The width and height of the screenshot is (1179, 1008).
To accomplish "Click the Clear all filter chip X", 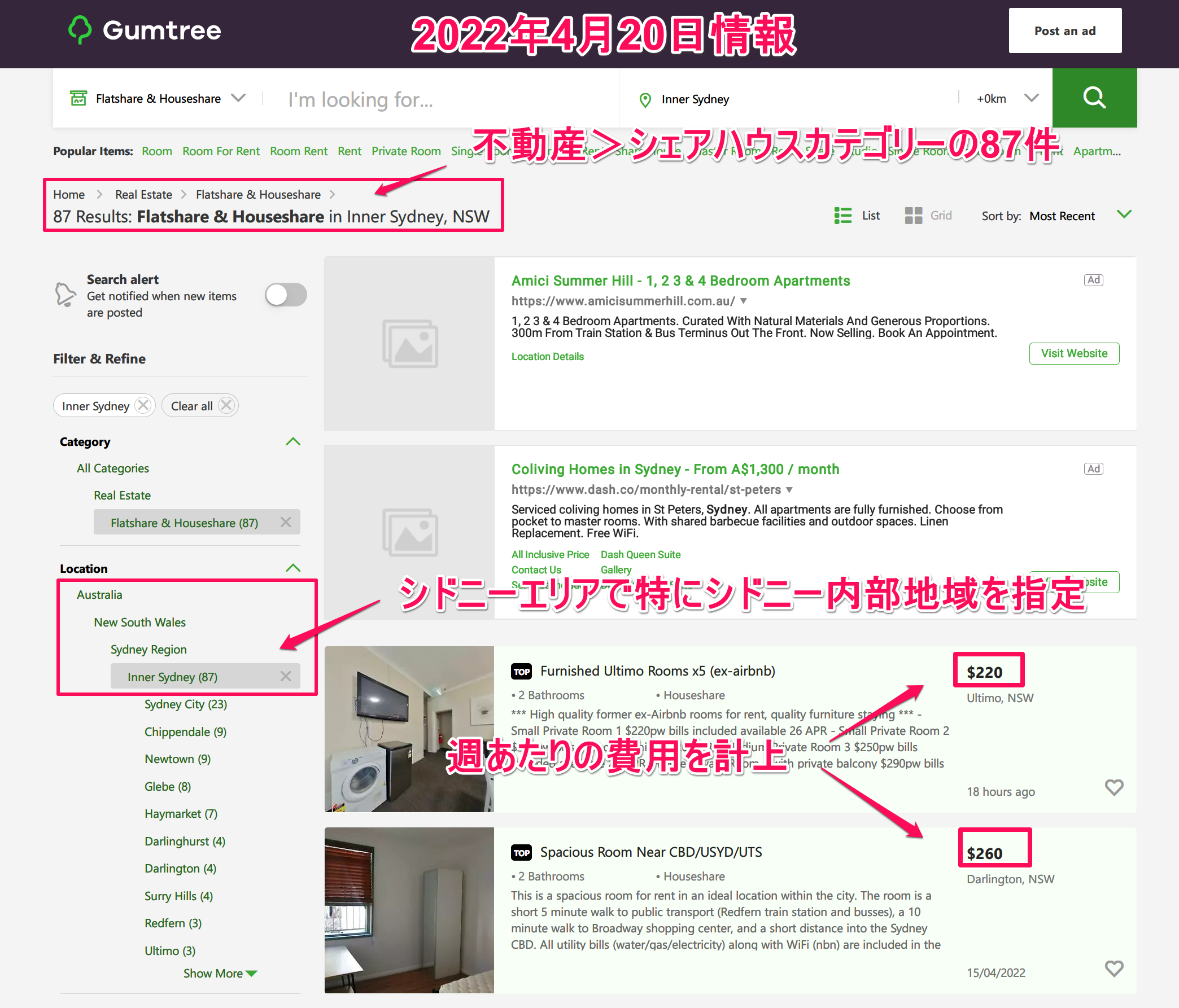I will click(226, 406).
